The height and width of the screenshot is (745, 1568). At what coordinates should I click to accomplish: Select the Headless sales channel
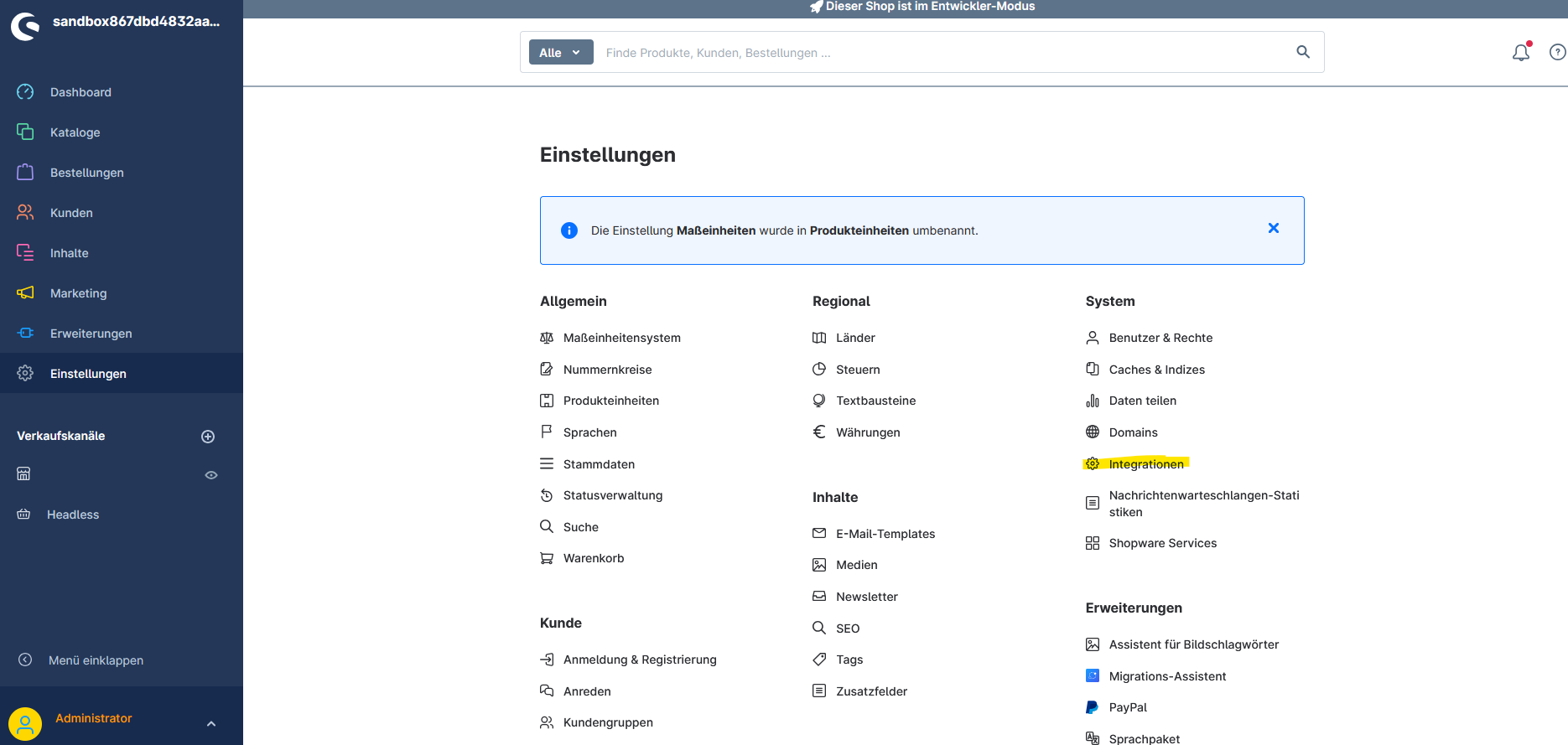click(x=72, y=515)
